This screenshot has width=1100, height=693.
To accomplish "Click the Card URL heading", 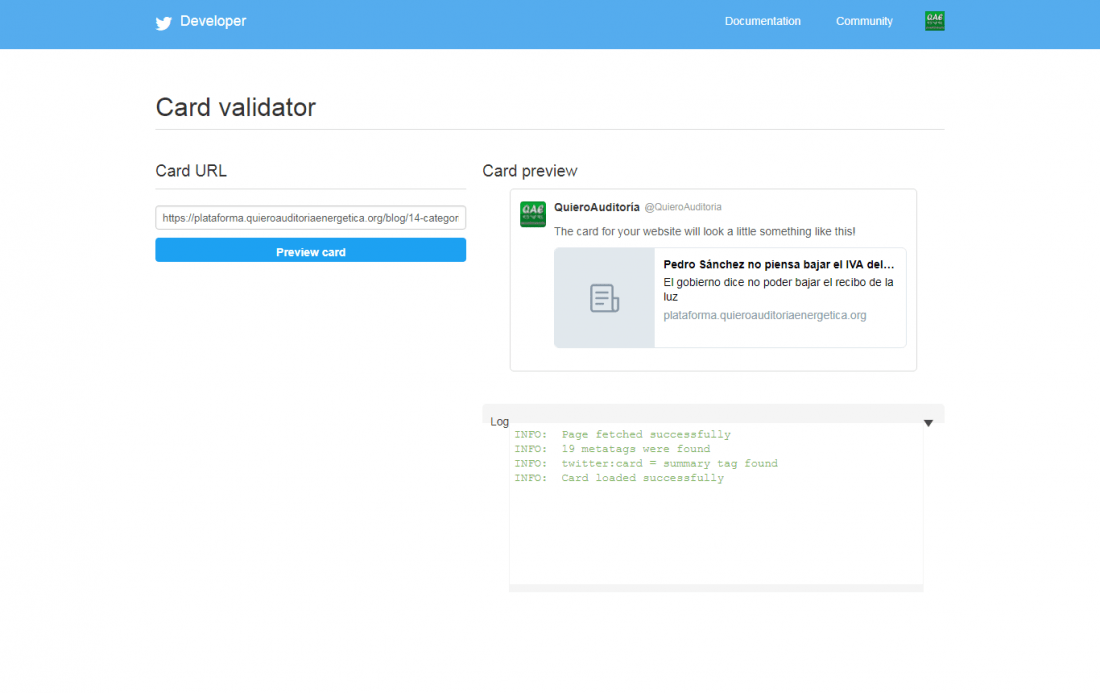I will pos(191,171).
